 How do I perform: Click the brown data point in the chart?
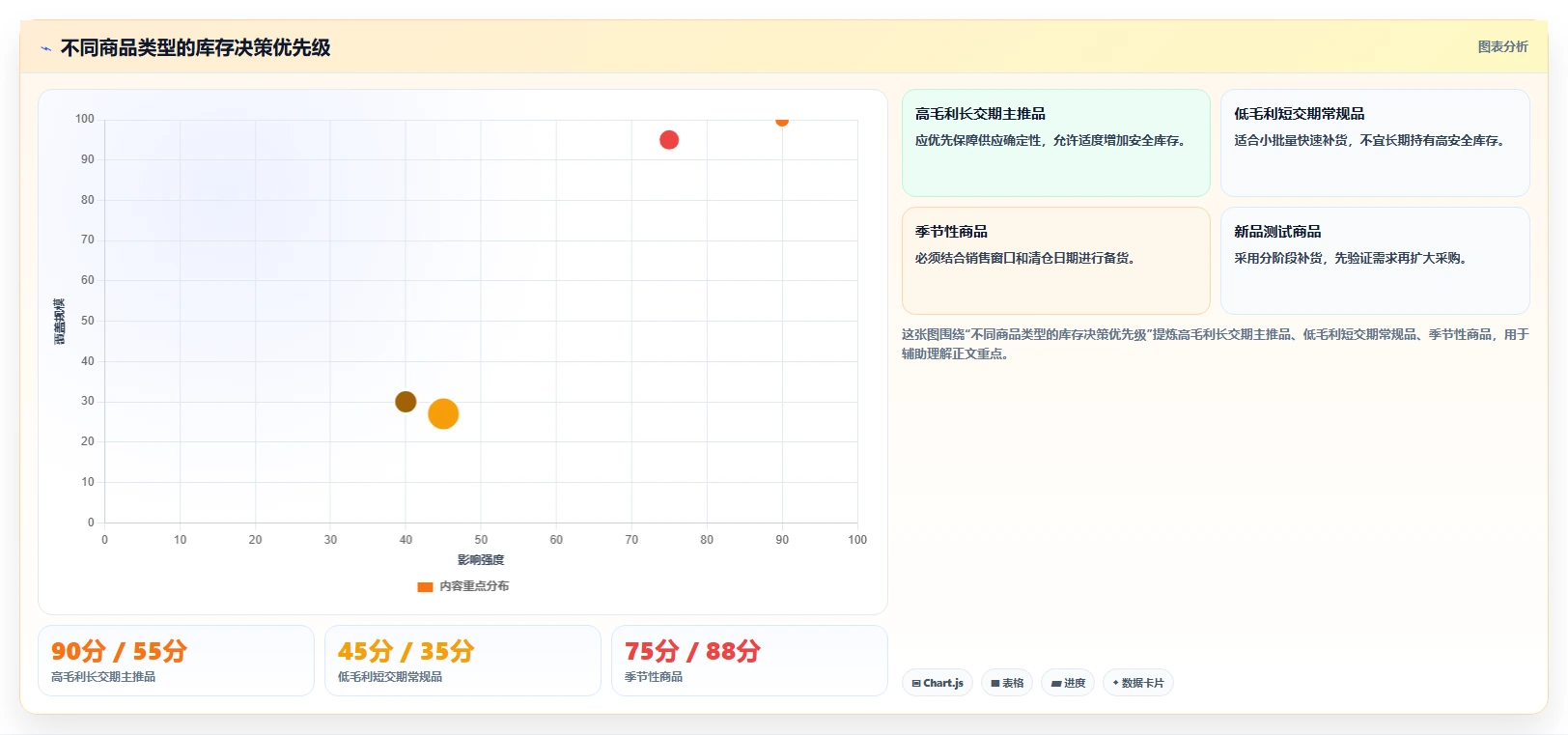(406, 402)
